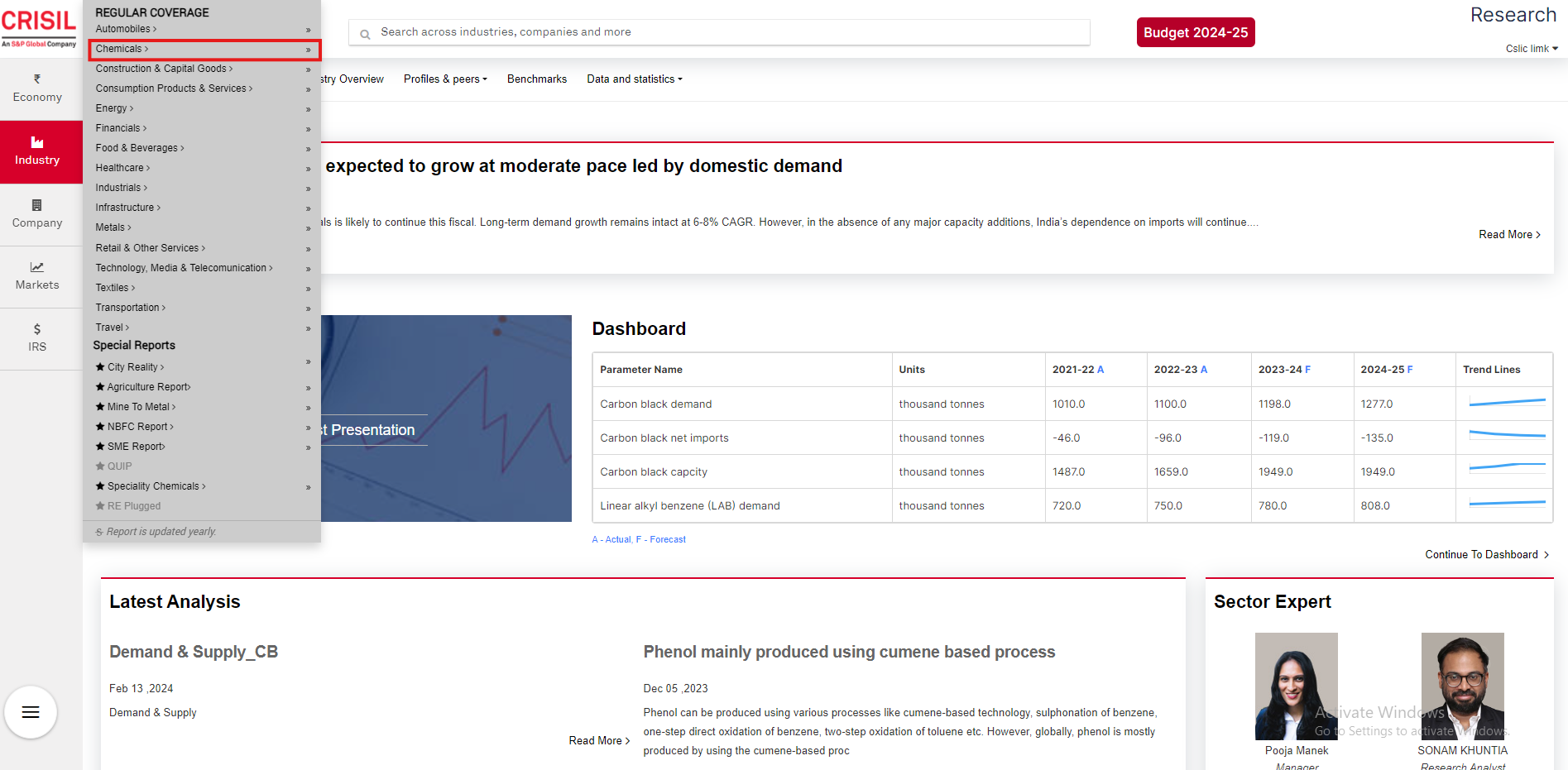
Task: Click the CRISIL logo
Action: click(x=39, y=27)
